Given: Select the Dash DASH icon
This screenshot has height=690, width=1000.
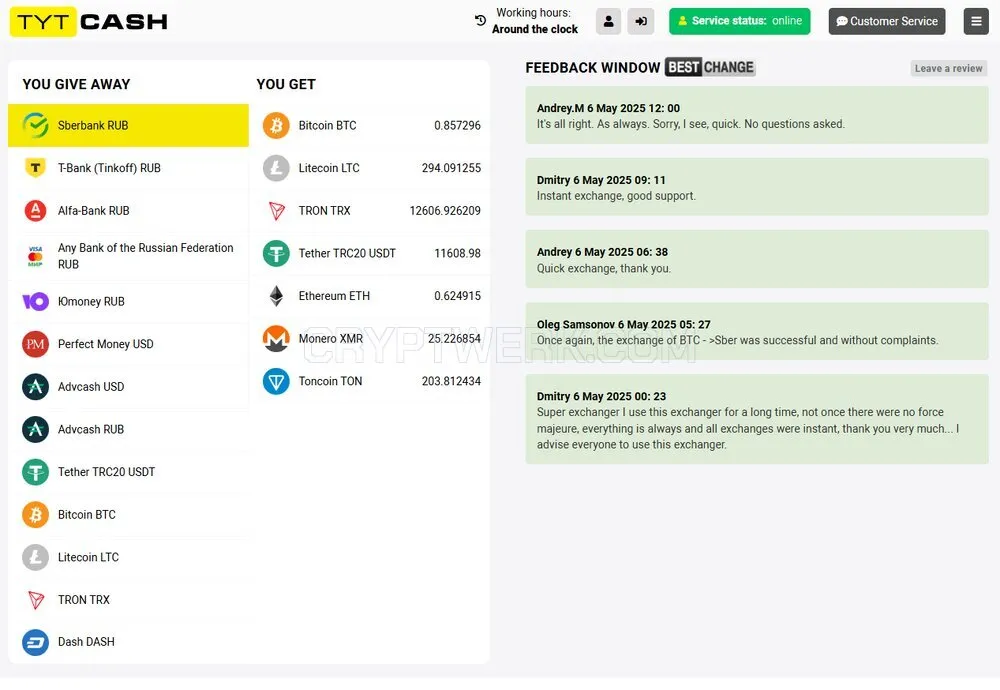Looking at the screenshot, I should [x=36, y=642].
